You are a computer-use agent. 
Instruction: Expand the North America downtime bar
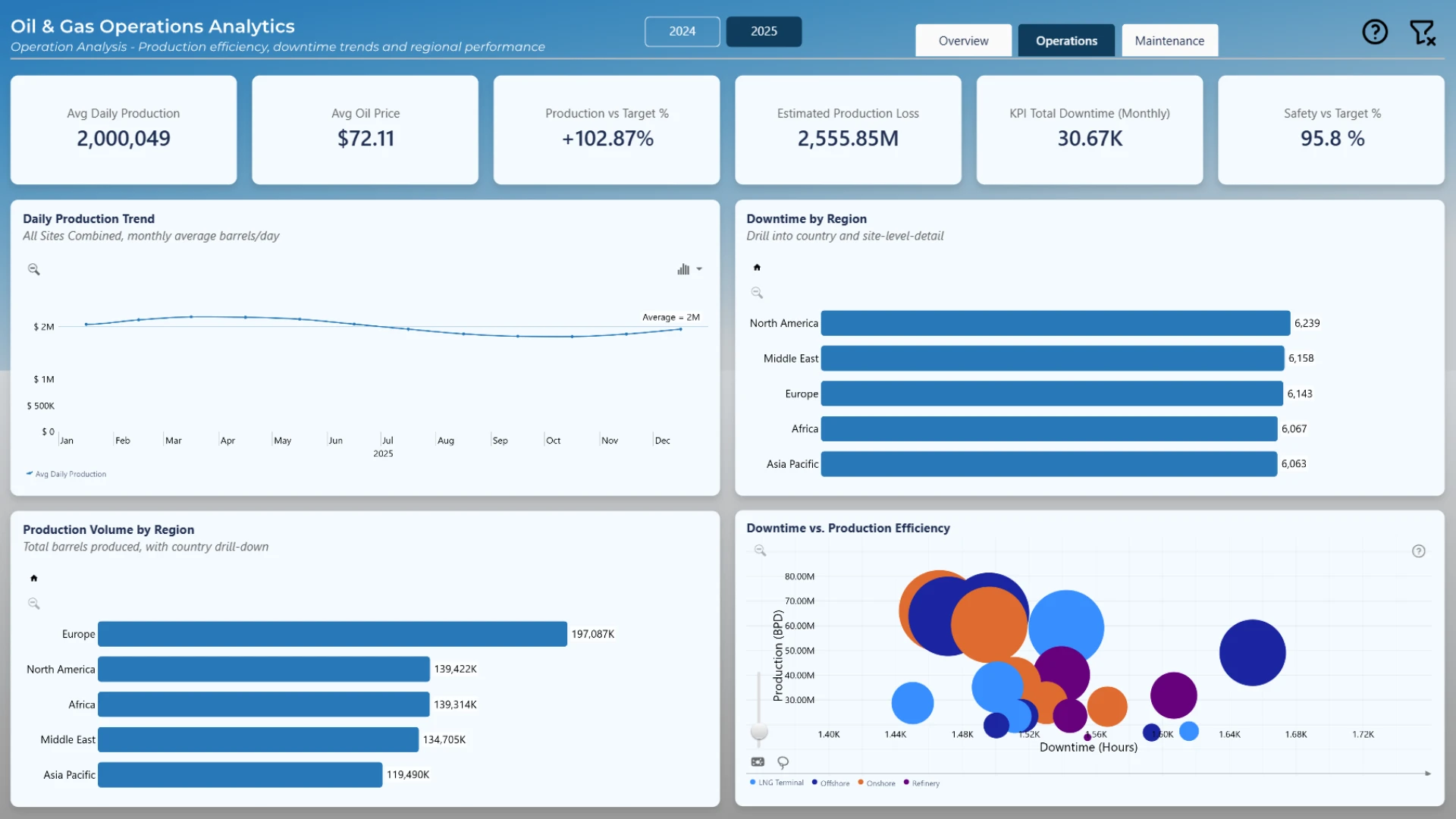coord(1055,323)
